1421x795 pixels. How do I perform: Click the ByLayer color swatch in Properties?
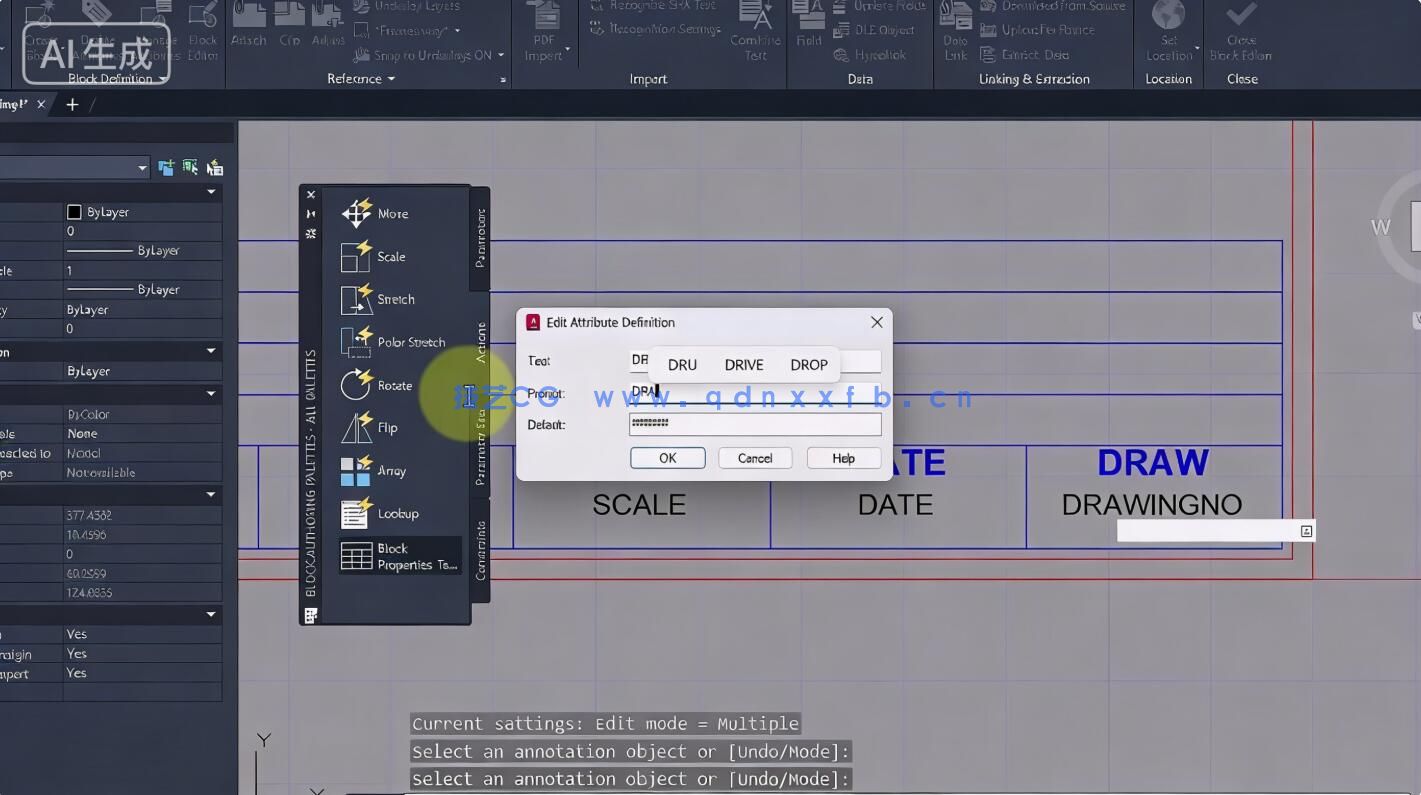[x=75, y=211]
